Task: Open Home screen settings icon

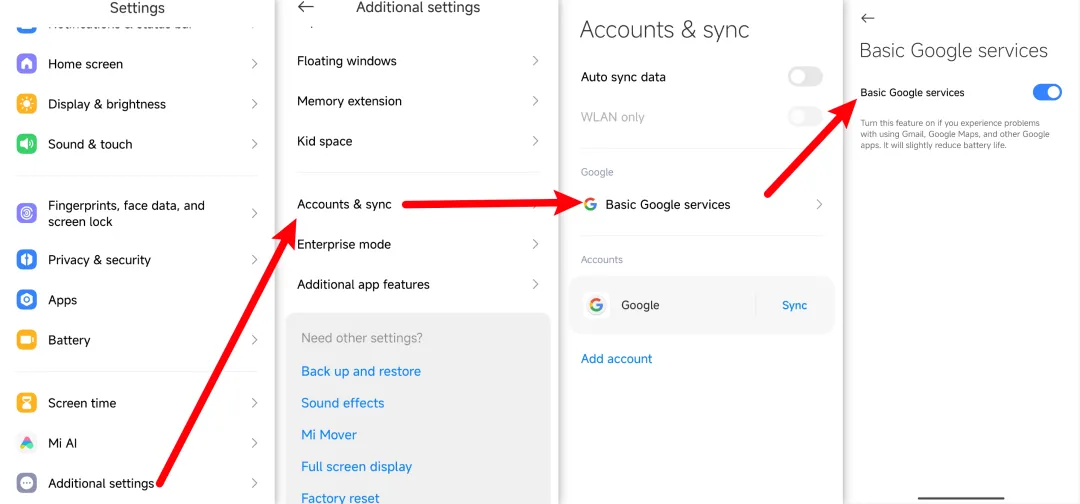Action: (27, 64)
